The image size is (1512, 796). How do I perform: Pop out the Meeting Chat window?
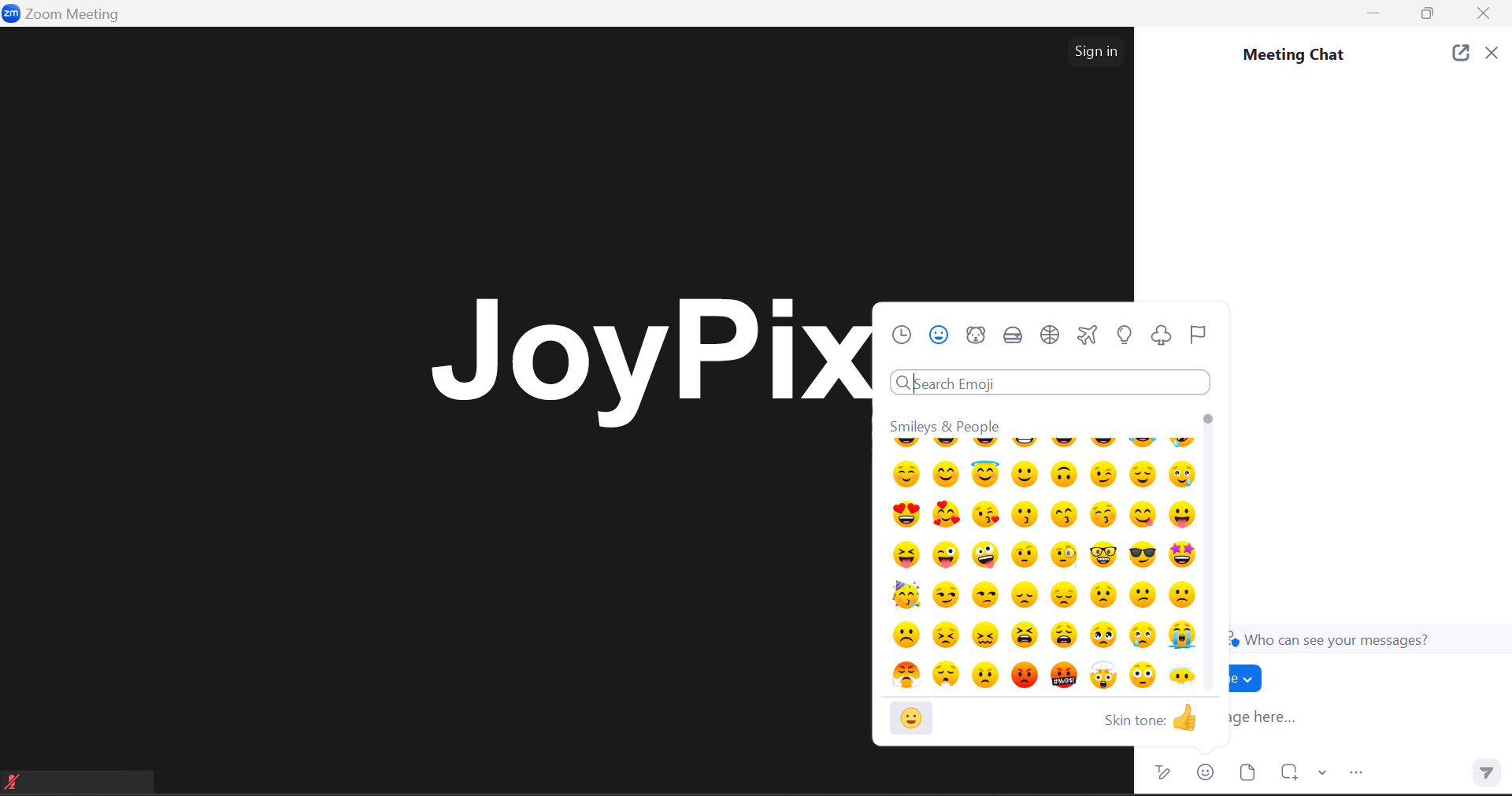pyautogui.click(x=1460, y=53)
